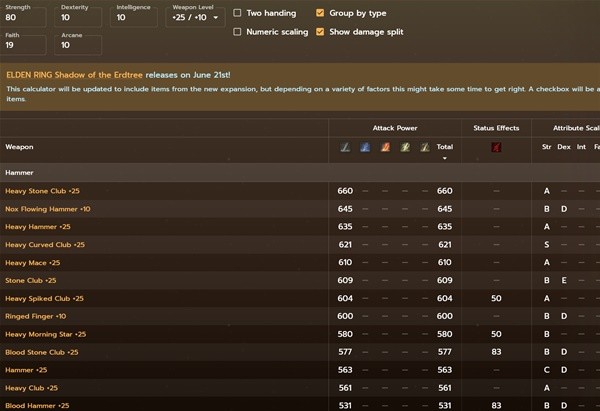The width and height of the screenshot is (600, 411).
Task: Sort by magic attack power icon
Action: [x=365, y=147]
